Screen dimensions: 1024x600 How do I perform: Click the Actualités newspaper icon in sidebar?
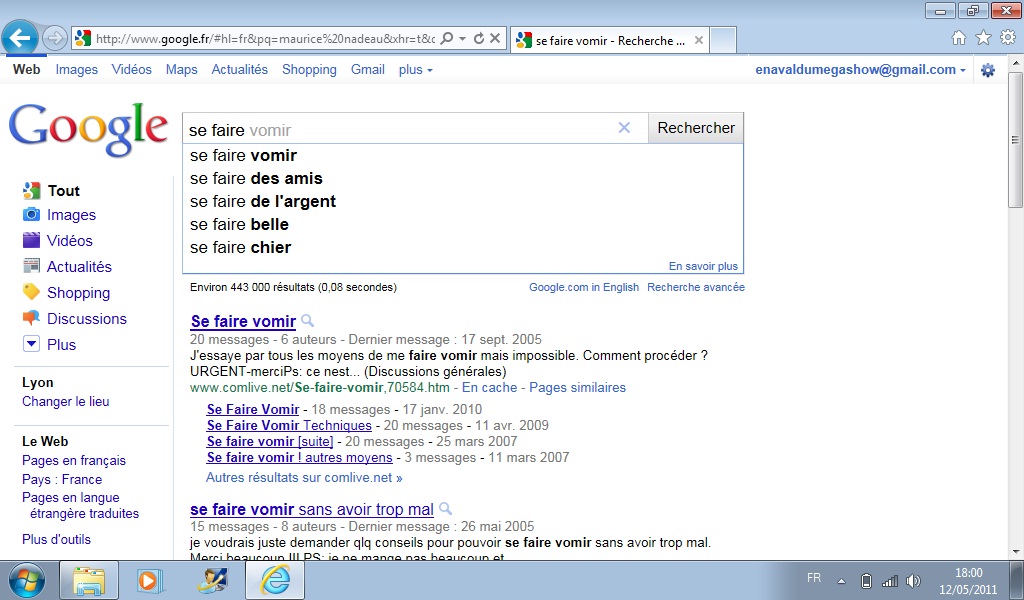coord(31,266)
